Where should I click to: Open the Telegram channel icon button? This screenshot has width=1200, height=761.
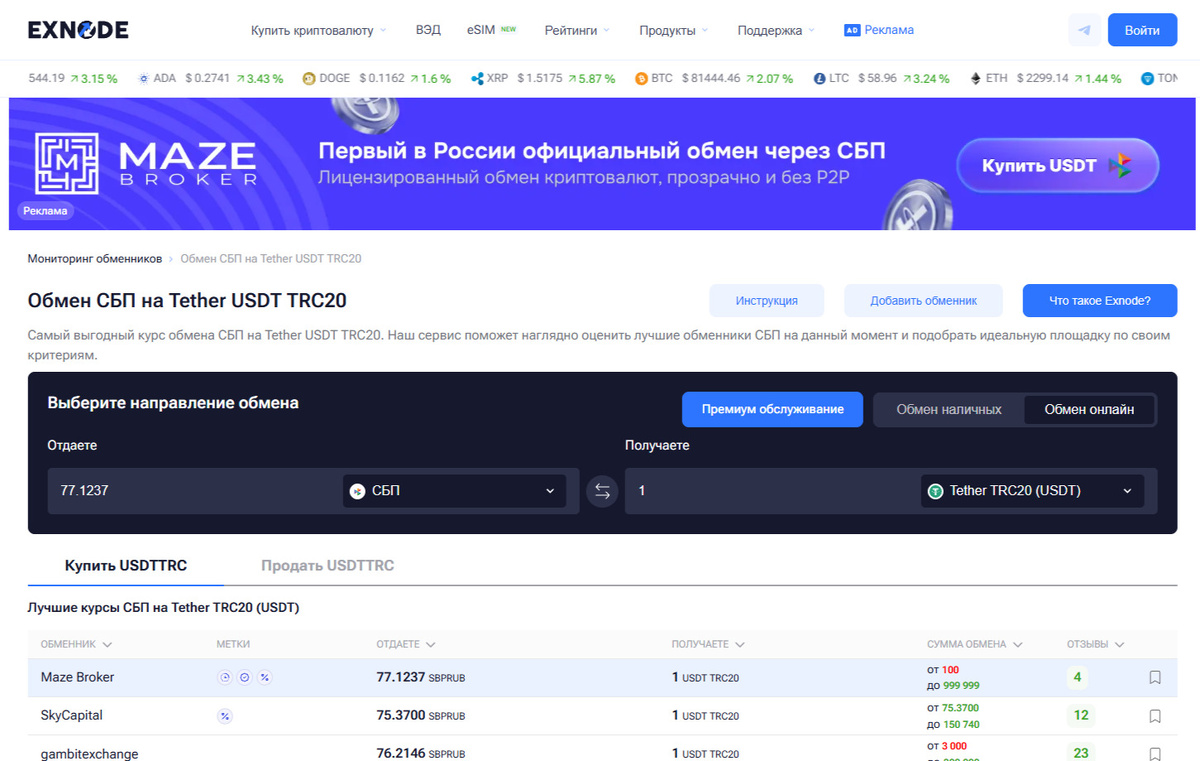coord(1084,30)
